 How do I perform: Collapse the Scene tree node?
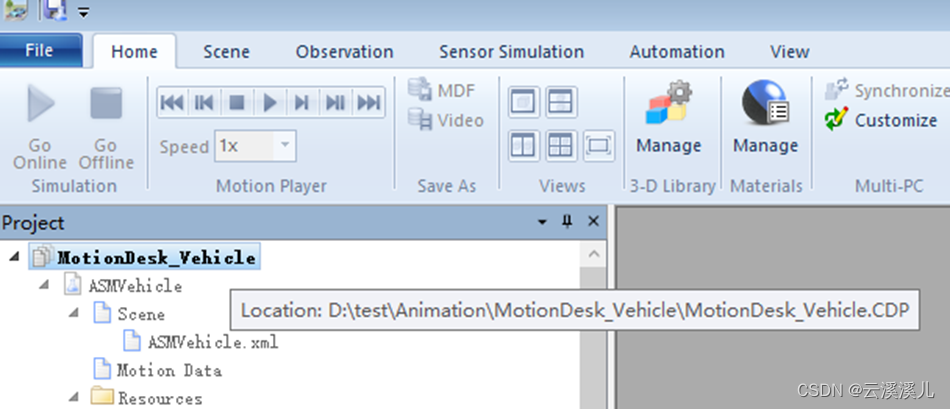[74, 314]
